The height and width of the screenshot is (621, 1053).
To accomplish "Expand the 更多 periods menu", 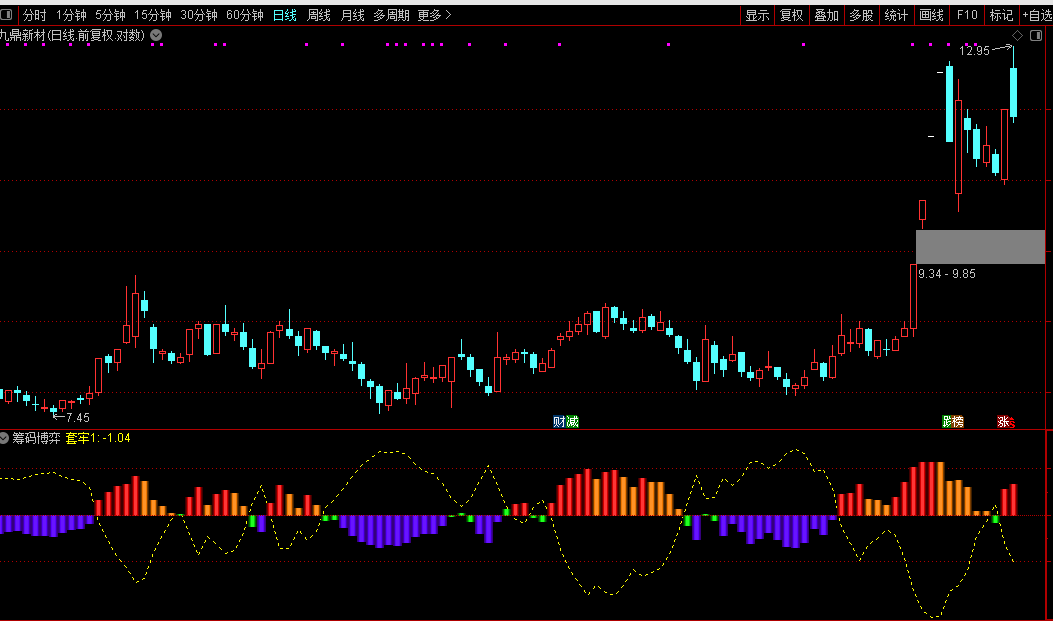I will pos(434,15).
